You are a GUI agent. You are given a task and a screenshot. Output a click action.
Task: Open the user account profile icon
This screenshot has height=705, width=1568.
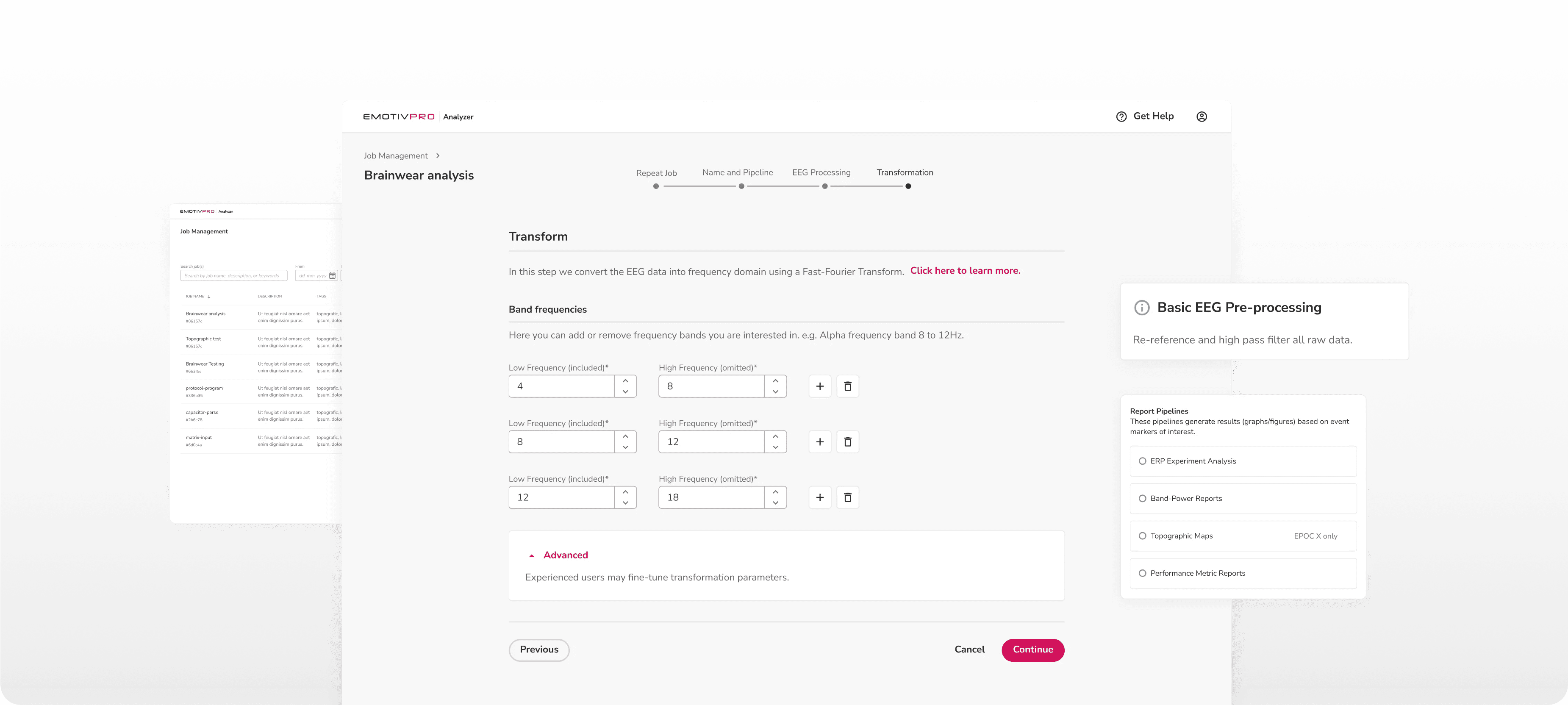(1201, 117)
